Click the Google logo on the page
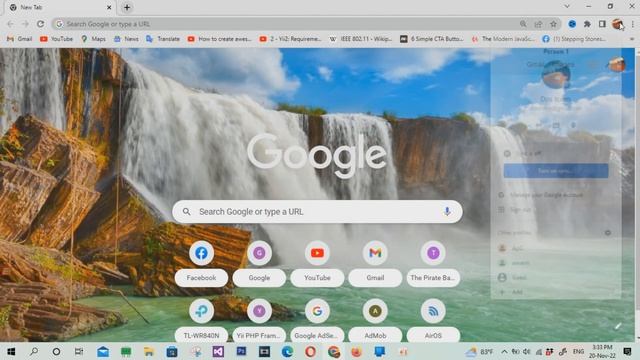 [317, 156]
